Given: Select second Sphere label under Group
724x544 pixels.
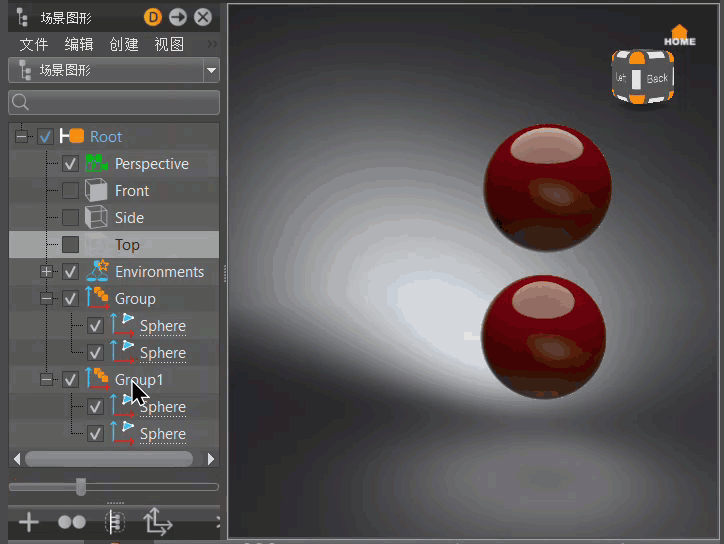Looking at the screenshot, I should click(163, 353).
